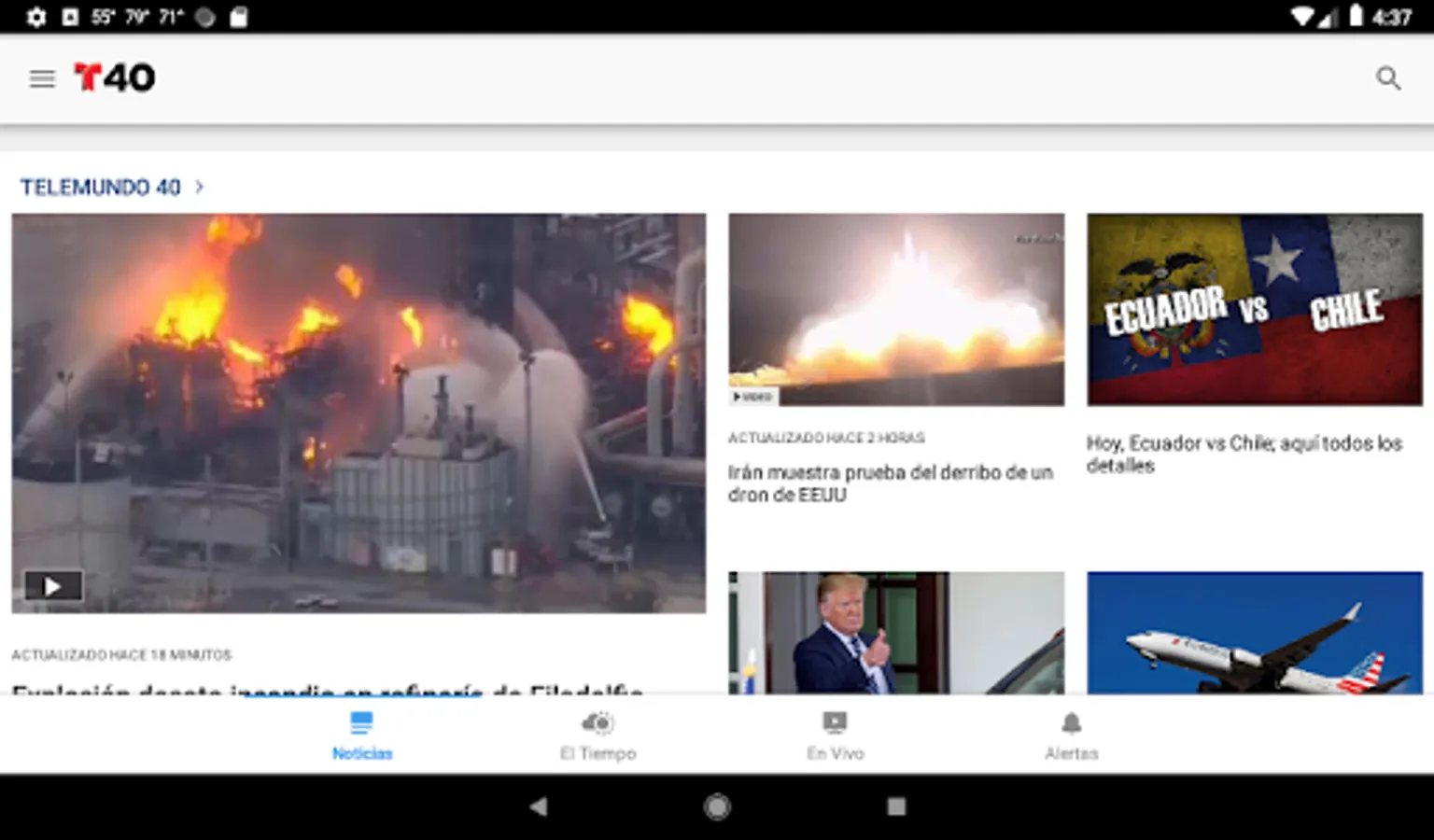Open the American Airlines plane story
The width and height of the screenshot is (1434, 840).
1255,633
